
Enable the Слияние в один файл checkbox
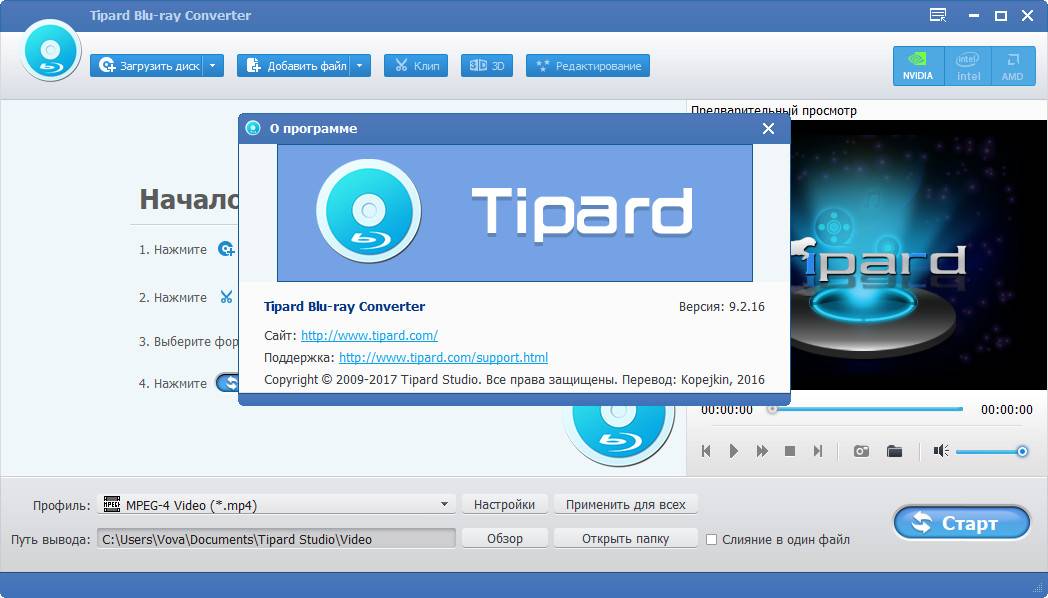point(712,539)
